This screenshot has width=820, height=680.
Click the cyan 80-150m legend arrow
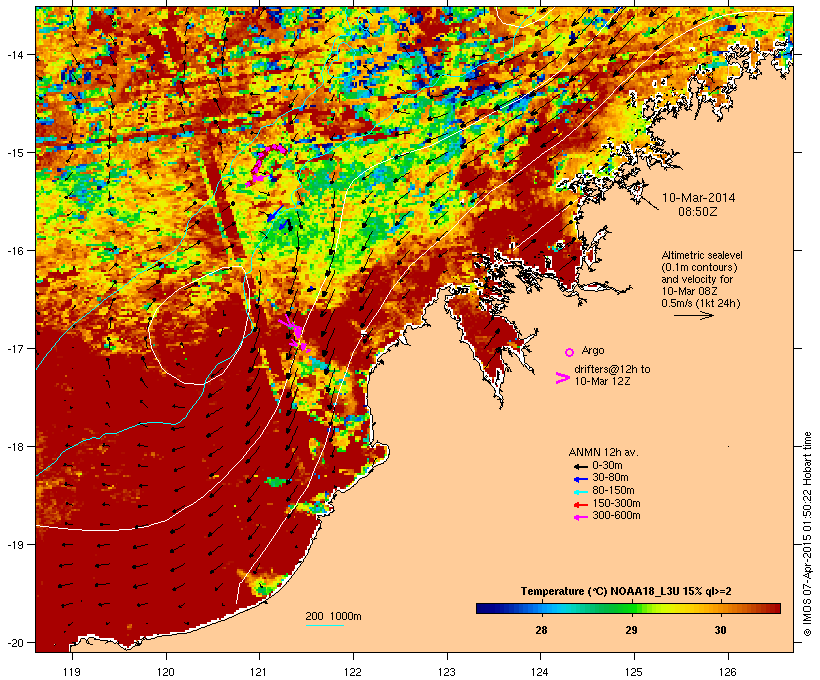[x=580, y=492]
